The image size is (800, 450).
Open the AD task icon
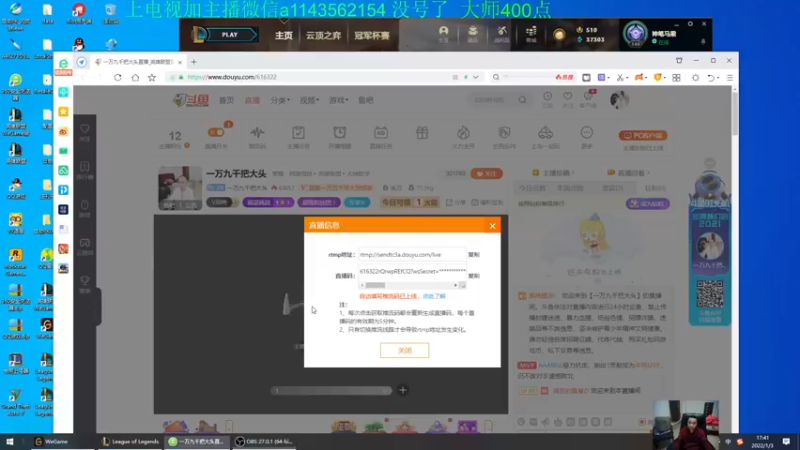tap(381, 133)
